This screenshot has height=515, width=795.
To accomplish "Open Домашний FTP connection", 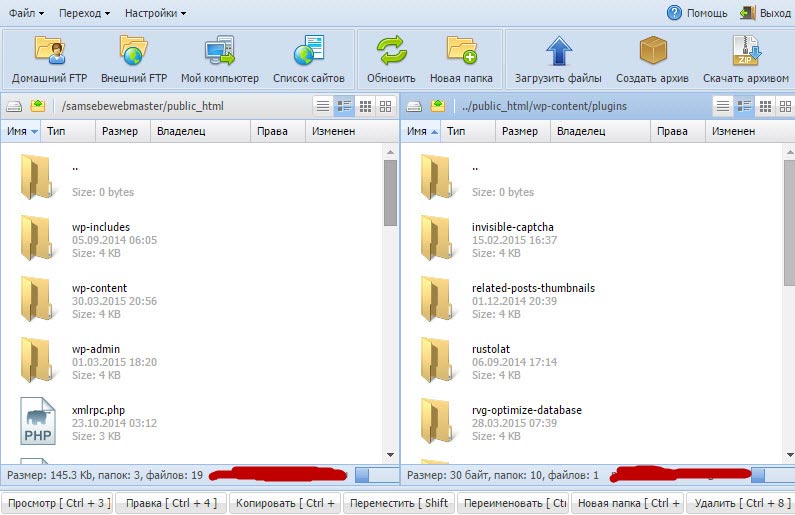I will [x=48, y=58].
